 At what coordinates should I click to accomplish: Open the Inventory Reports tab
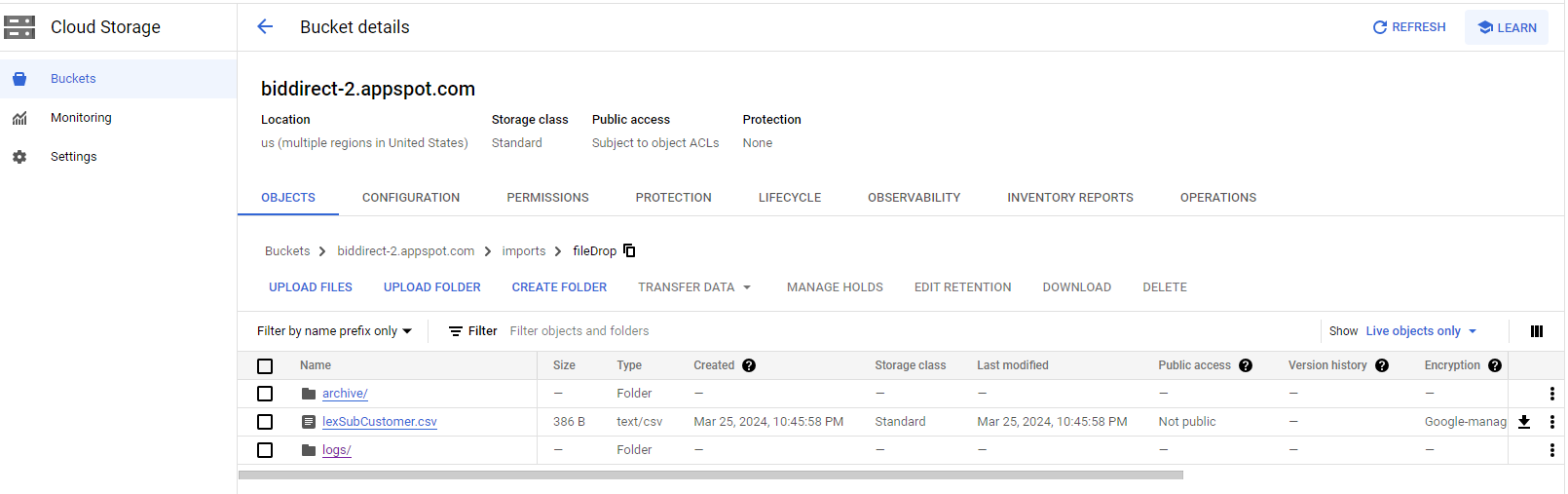coord(1070,198)
